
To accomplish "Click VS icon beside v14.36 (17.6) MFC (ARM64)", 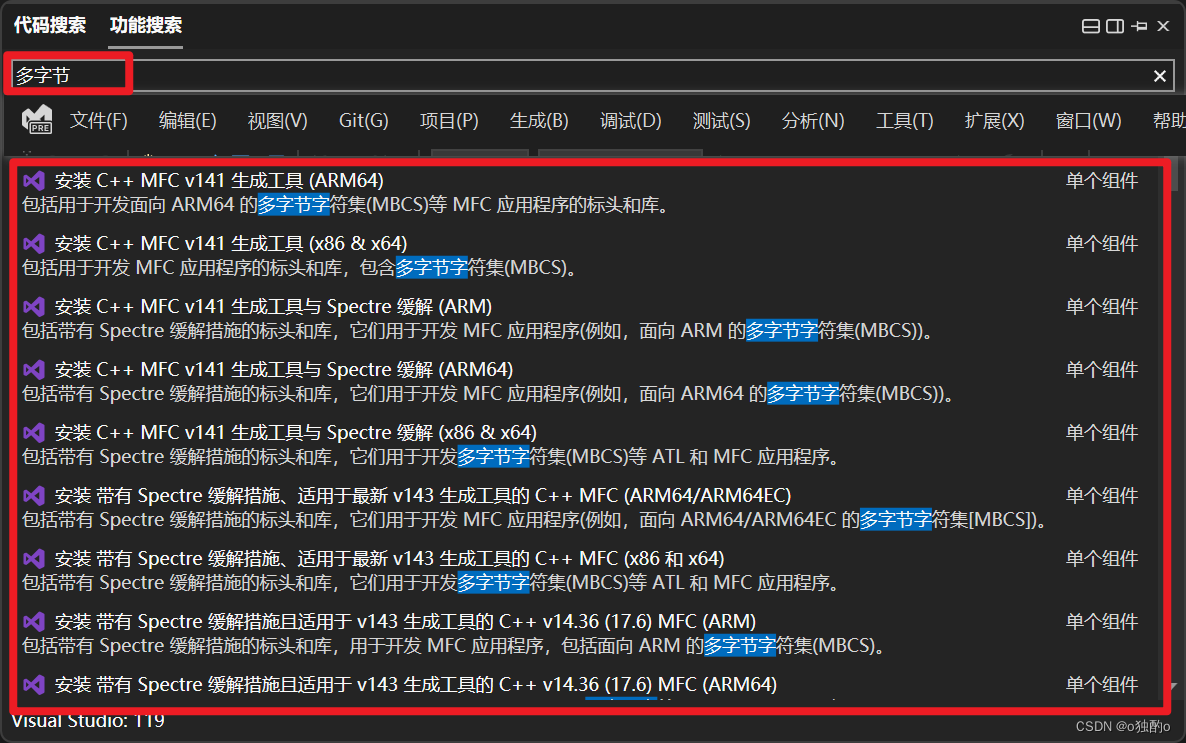I will click(33, 684).
